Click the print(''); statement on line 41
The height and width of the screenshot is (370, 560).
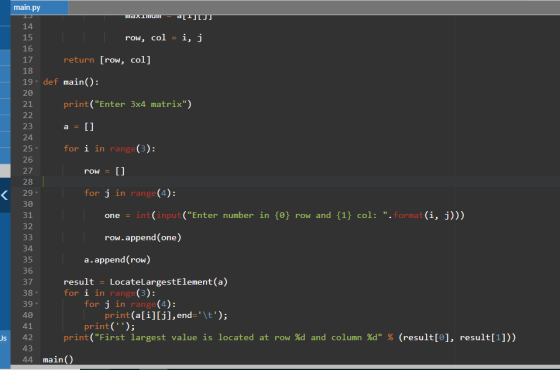[110, 326]
